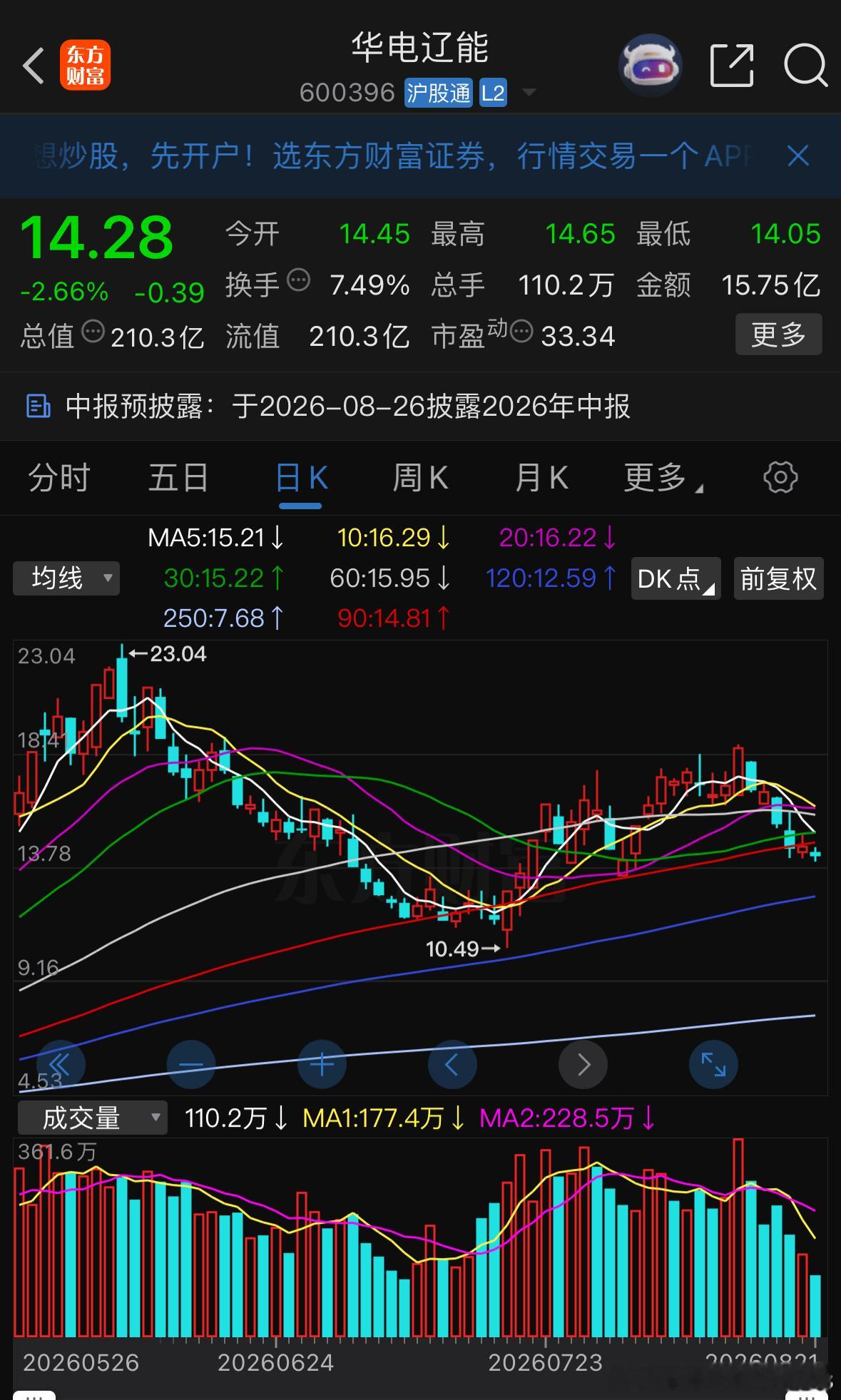Switch to the 五日 tab

178,478
